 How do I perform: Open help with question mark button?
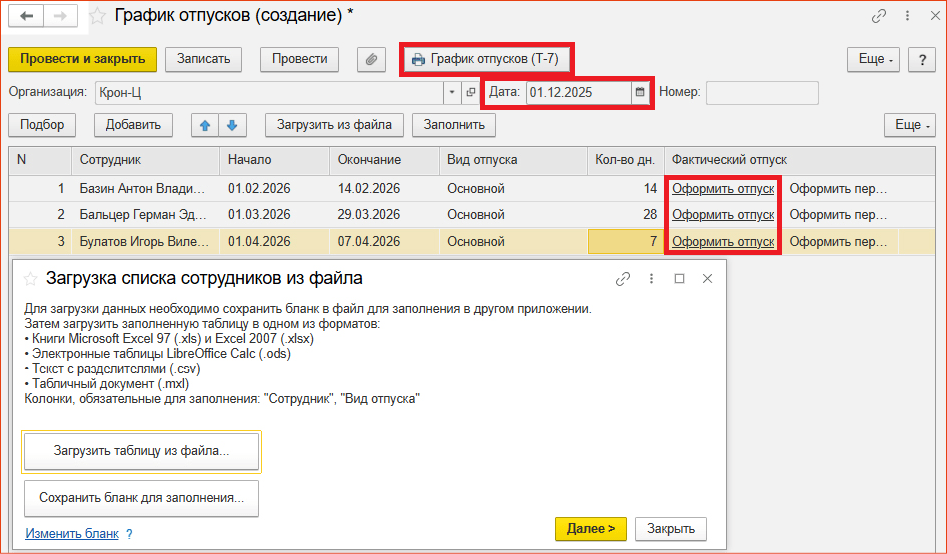point(921,59)
